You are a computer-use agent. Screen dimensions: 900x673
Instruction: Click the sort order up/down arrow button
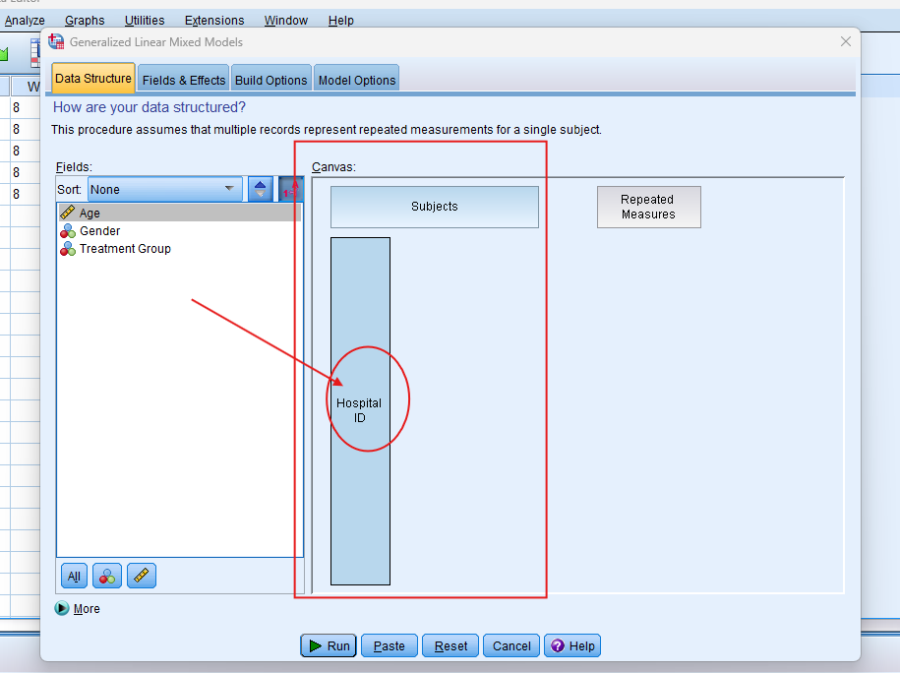coord(261,189)
